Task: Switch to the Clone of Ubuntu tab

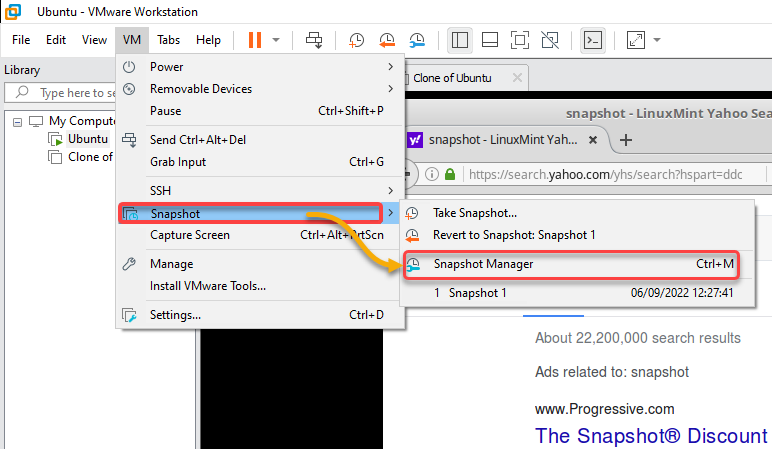Action: click(452, 78)
